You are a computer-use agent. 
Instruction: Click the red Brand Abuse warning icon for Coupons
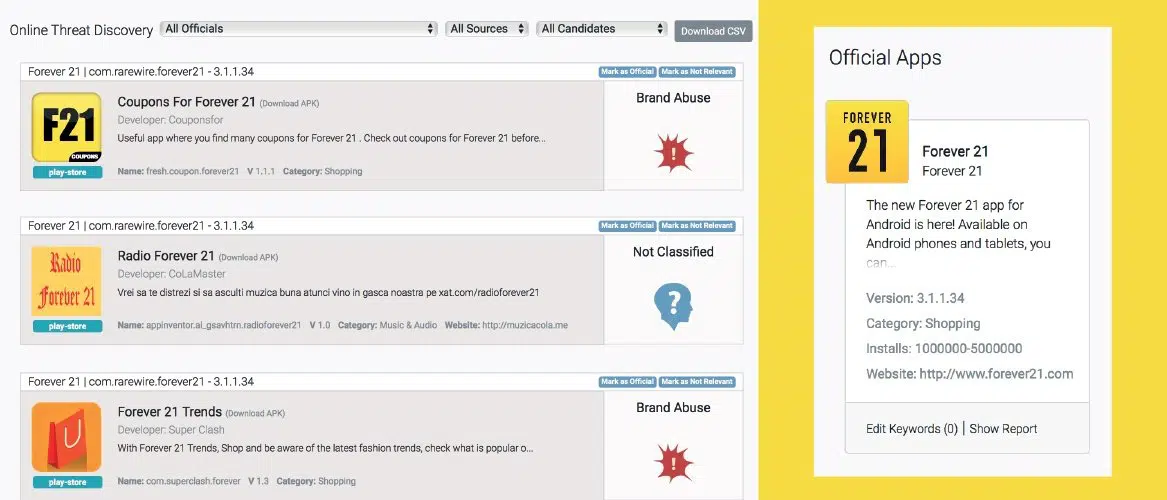click(x=673, y=153)
